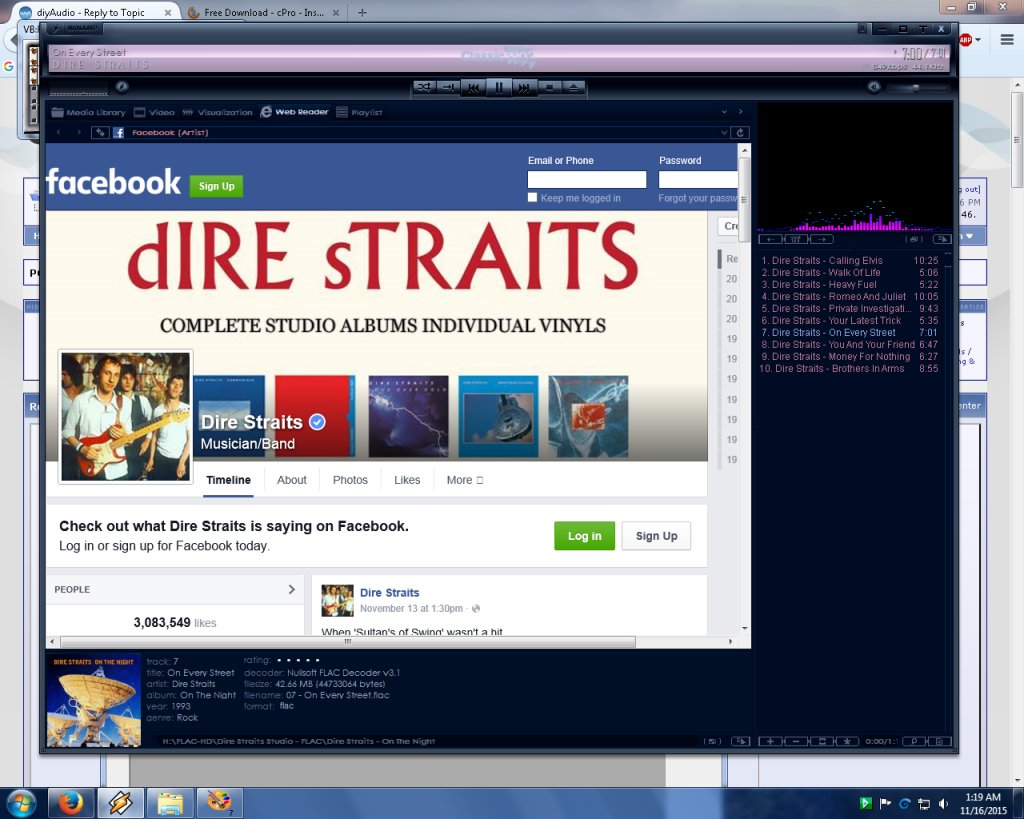1024x819 pixels.
Task: Select playlist track Romeo And Juliet
Action: click(x=850, y=297)
